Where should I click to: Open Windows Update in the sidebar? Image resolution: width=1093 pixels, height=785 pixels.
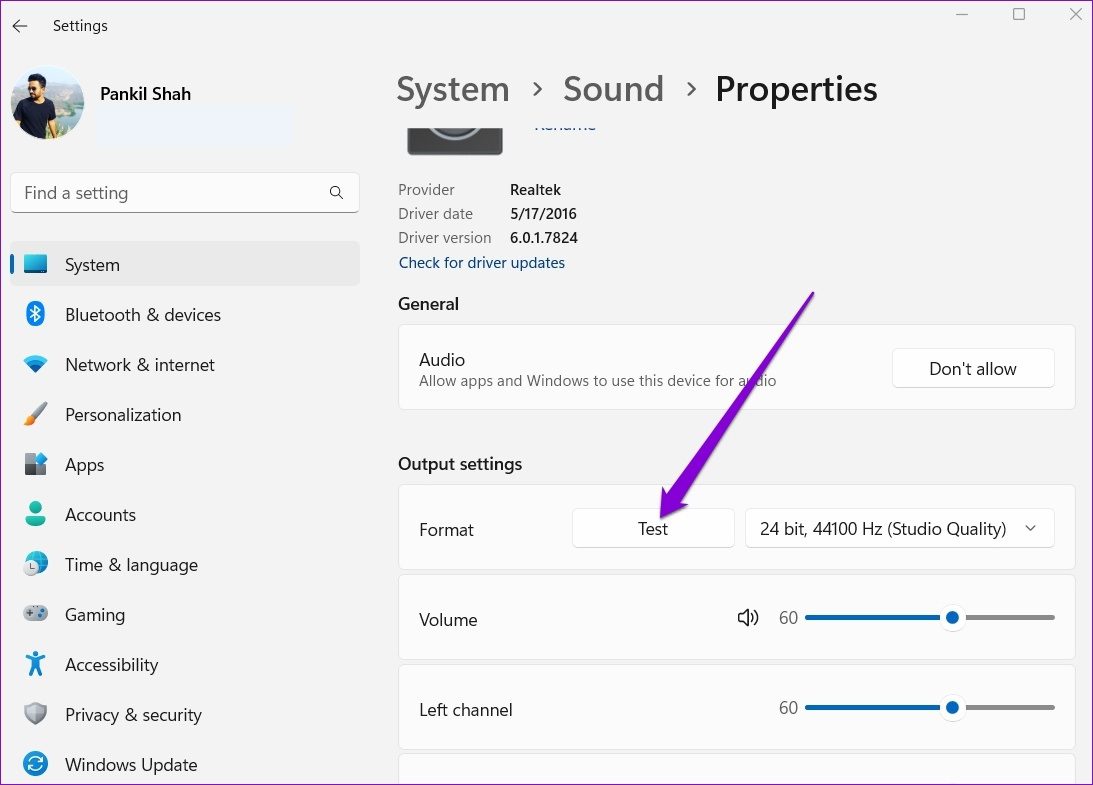[131, 765]
